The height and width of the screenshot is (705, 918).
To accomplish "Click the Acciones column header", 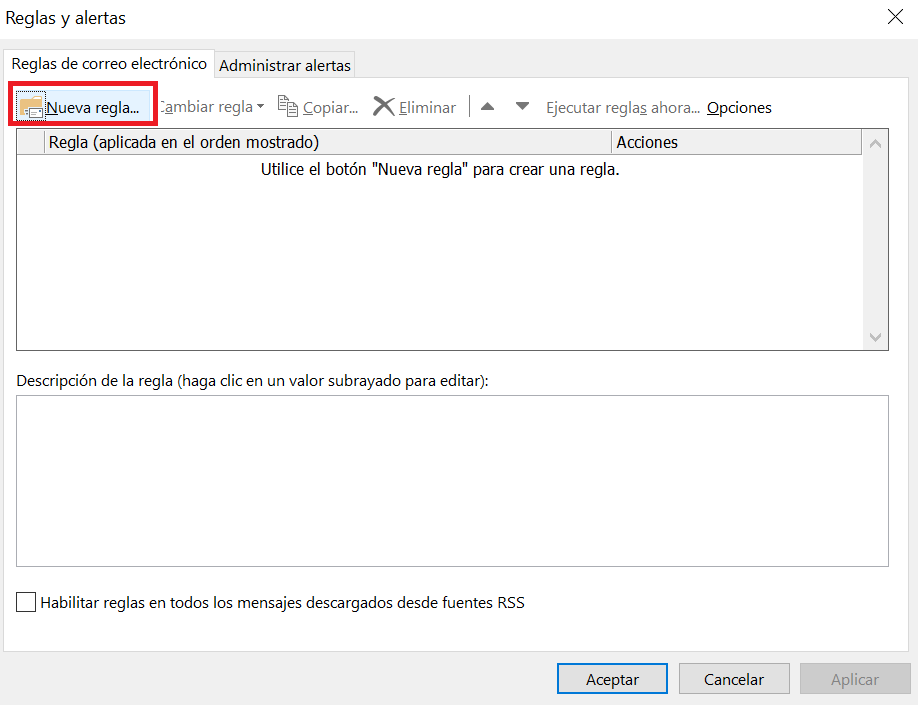I will (x=737, y=142).
